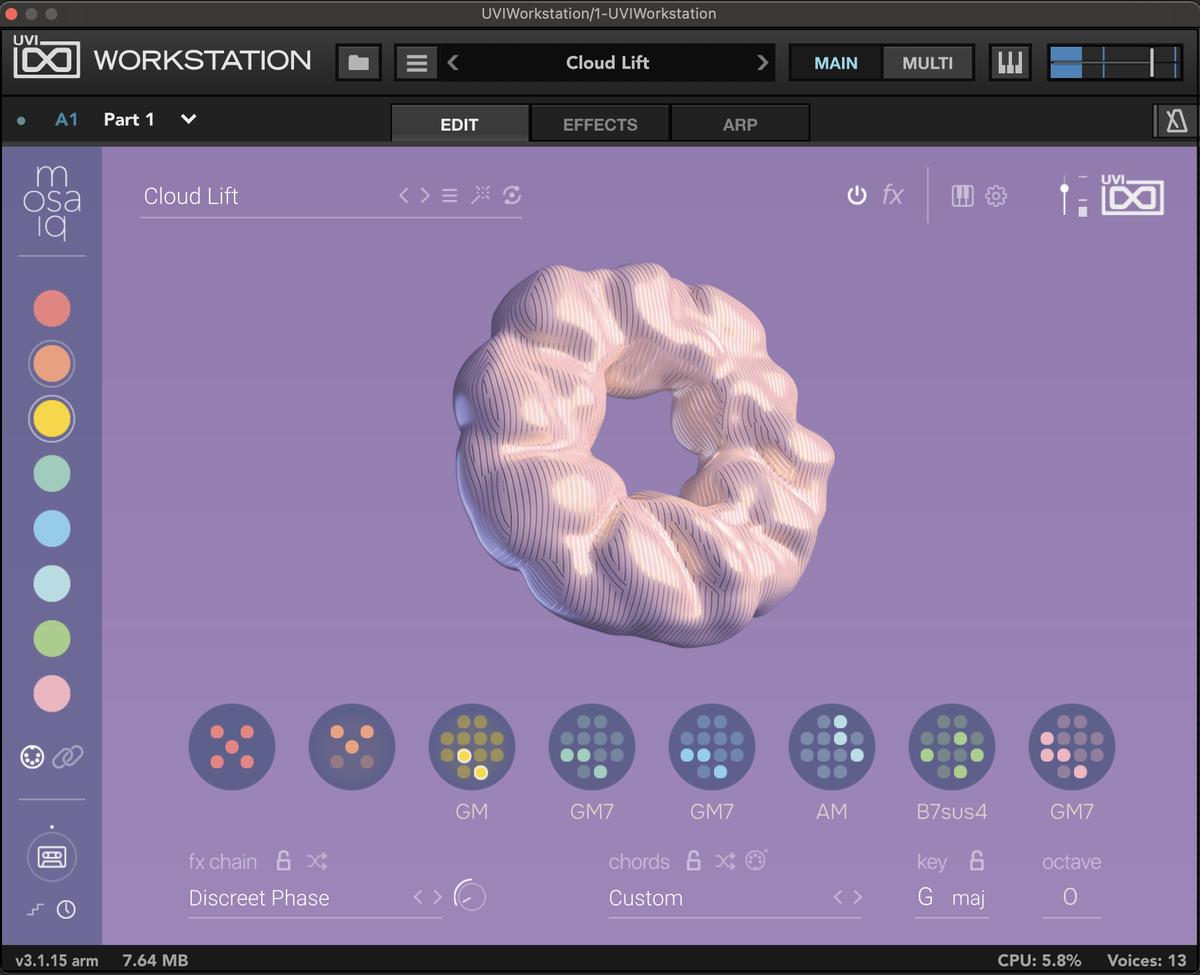Toggle the chords lock
This screenshot has width=1200, height=975.
coord(693,860)
